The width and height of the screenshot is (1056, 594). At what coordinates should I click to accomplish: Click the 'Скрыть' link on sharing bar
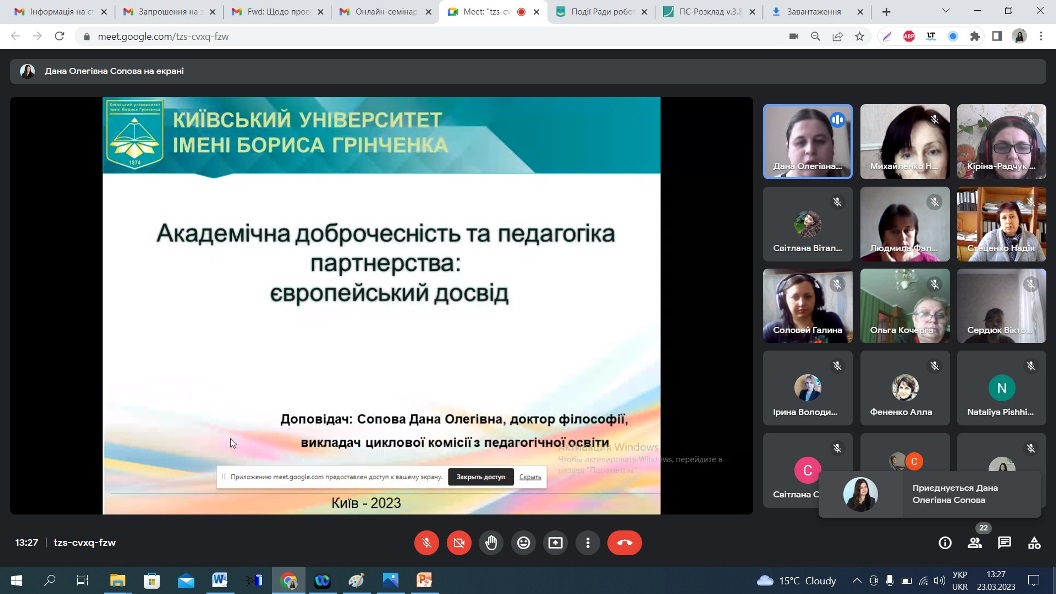530,477
